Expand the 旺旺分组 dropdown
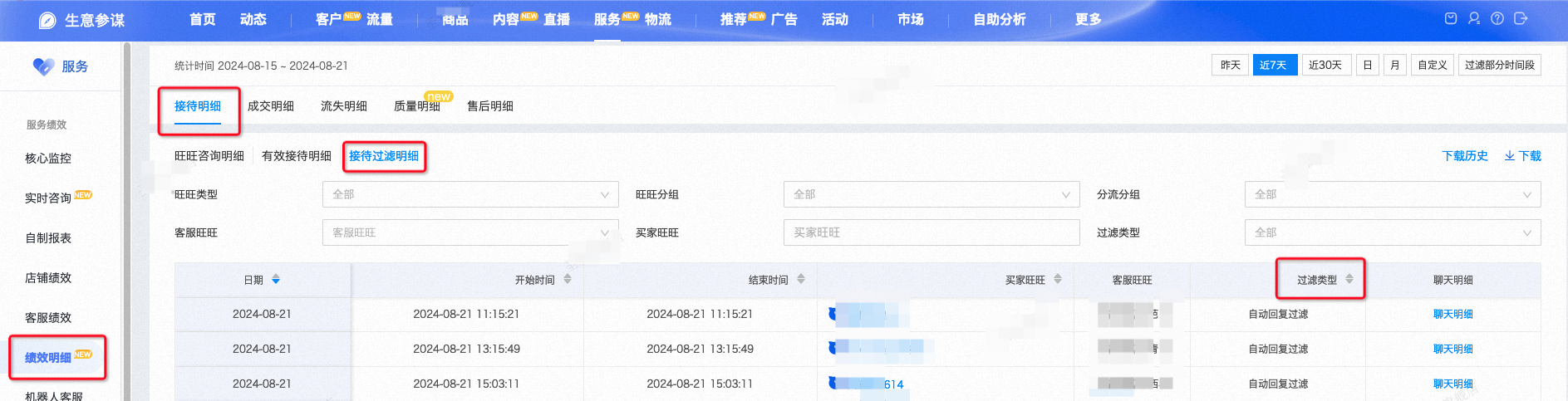 point(931,194)
